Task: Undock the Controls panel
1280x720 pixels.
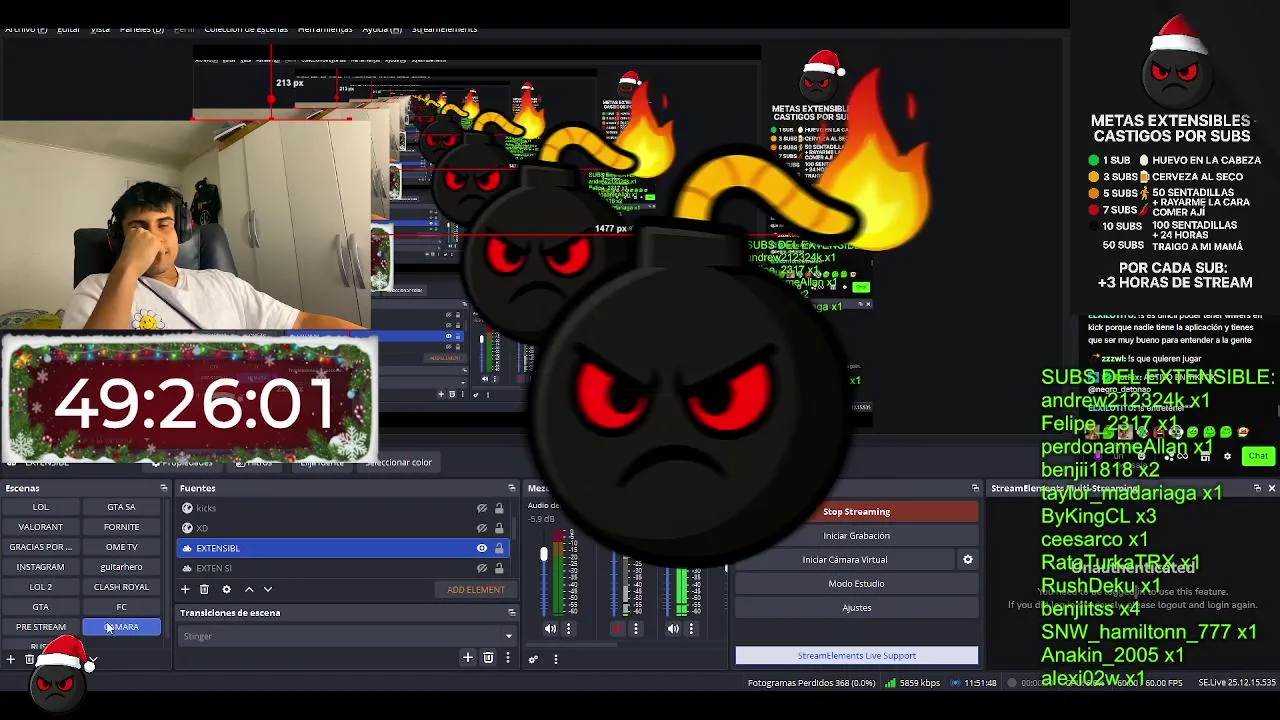Action: 975,488
